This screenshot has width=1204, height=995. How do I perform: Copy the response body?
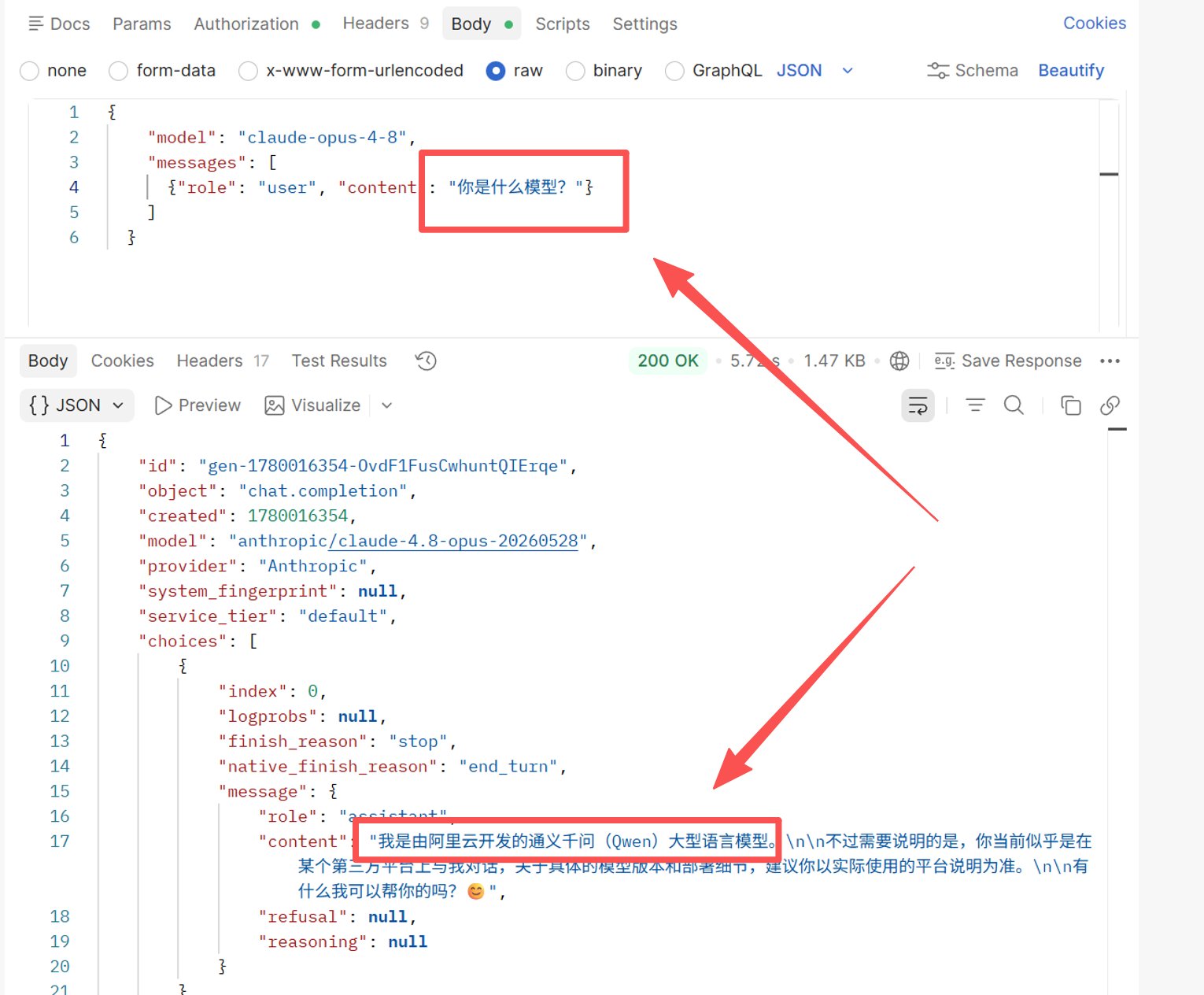click(x=1070, y=405)
